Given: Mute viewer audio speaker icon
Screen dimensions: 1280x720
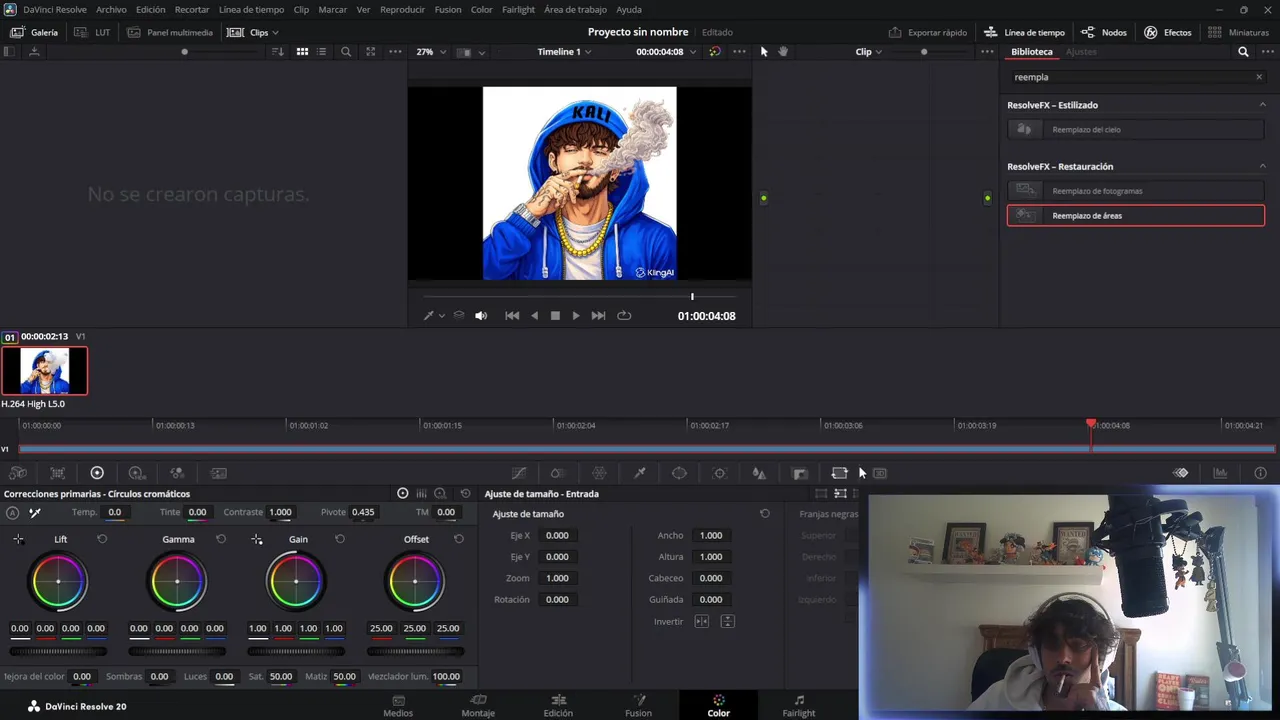Looking at the screenshot, I should tap(481, 315).
